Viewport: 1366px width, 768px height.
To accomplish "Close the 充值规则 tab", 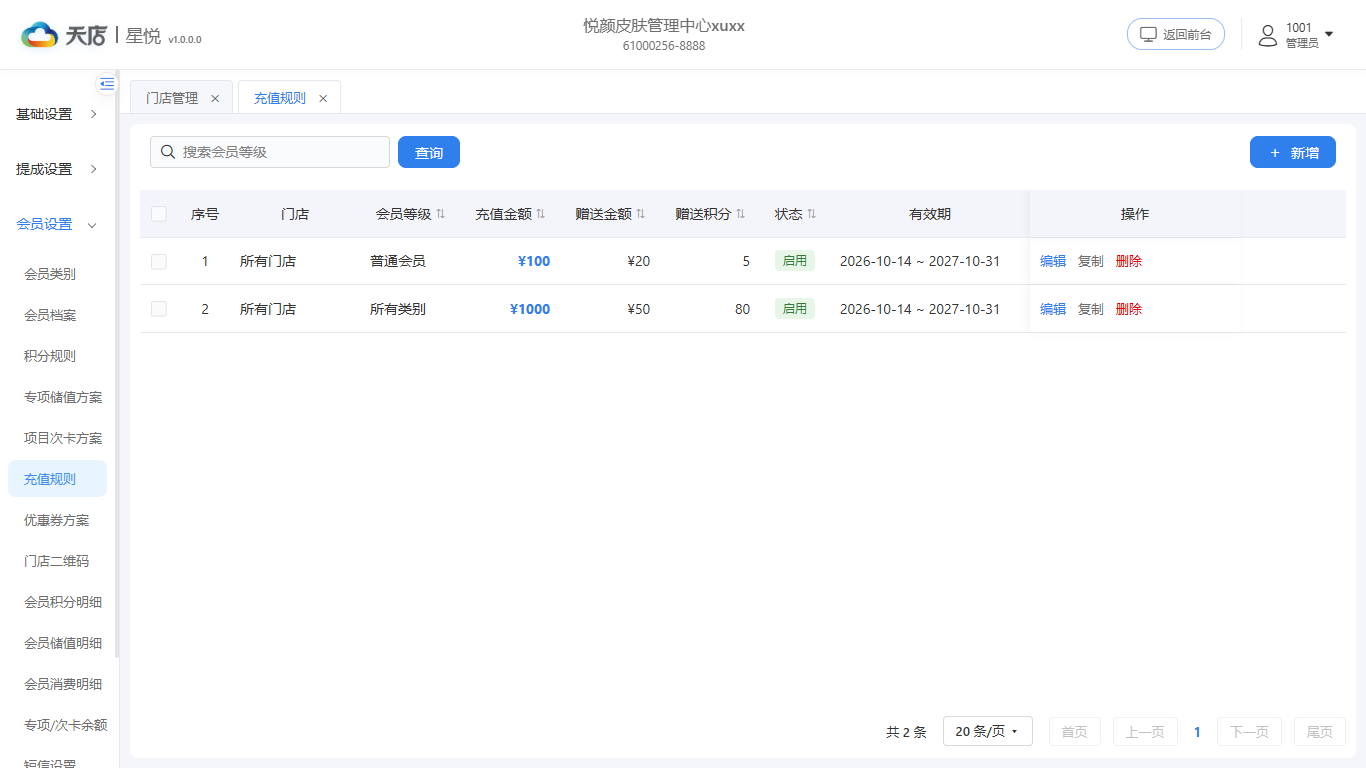I will [x=323, y=98].
